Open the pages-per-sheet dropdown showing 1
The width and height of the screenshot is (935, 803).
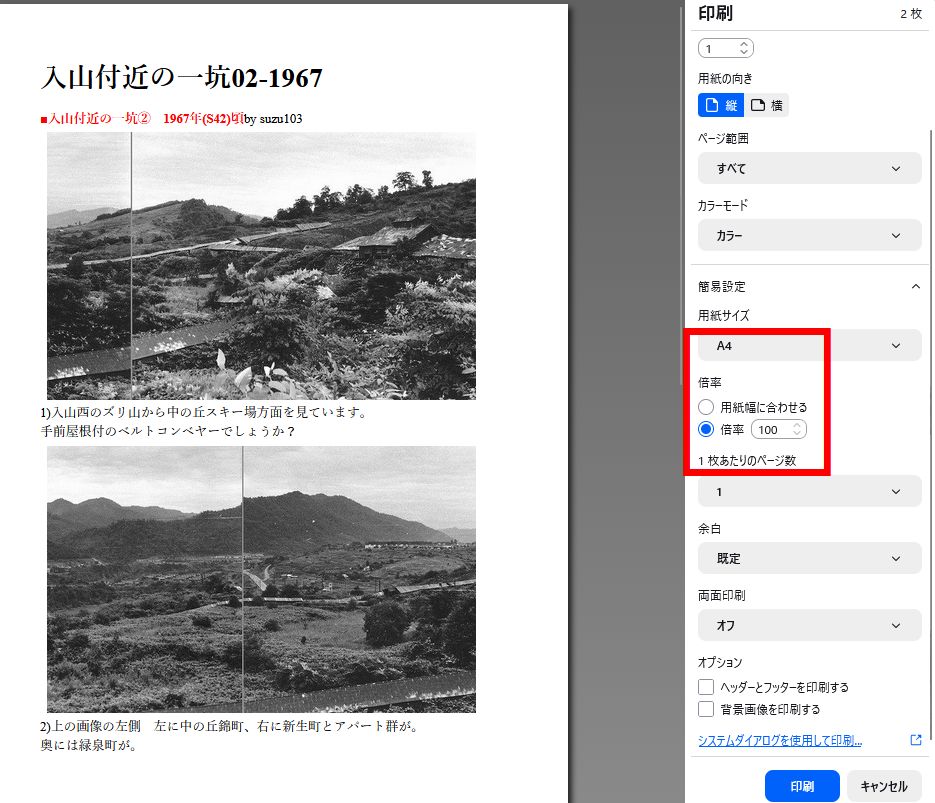tap(809, 492)
